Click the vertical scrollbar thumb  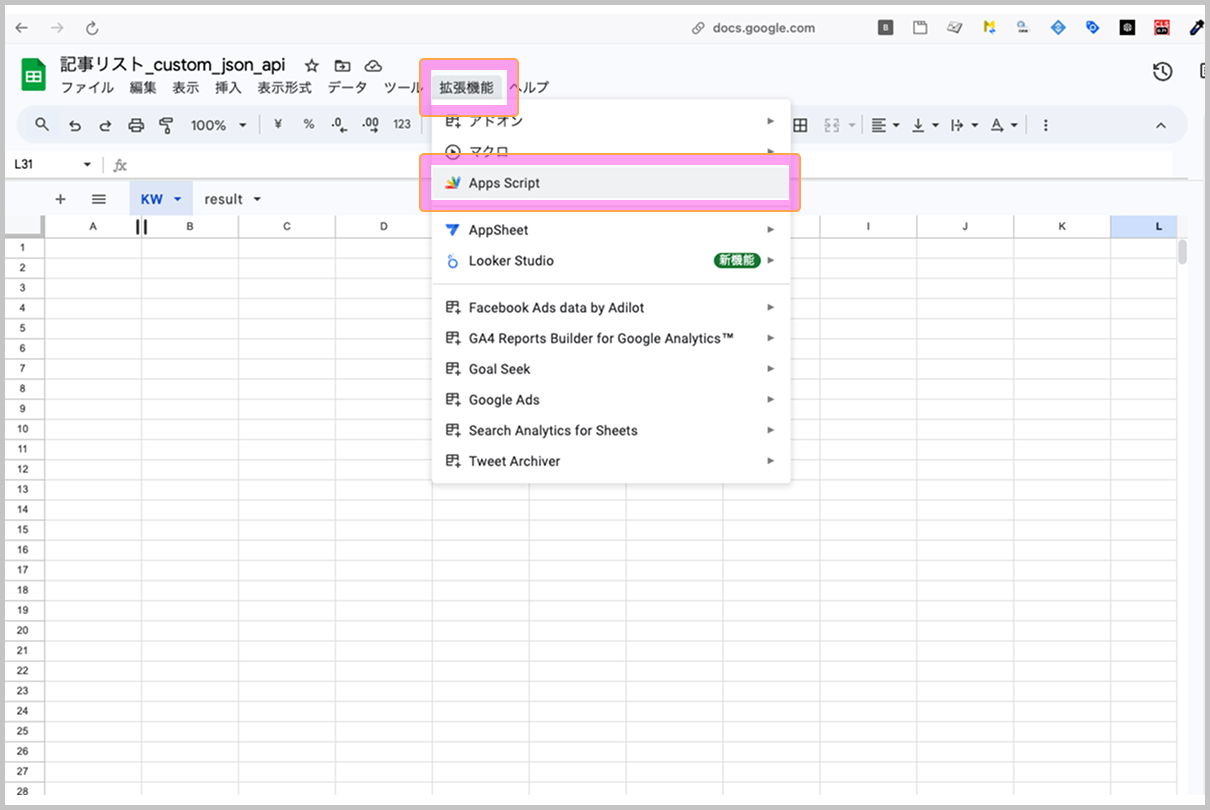[x=1182, y=251]
